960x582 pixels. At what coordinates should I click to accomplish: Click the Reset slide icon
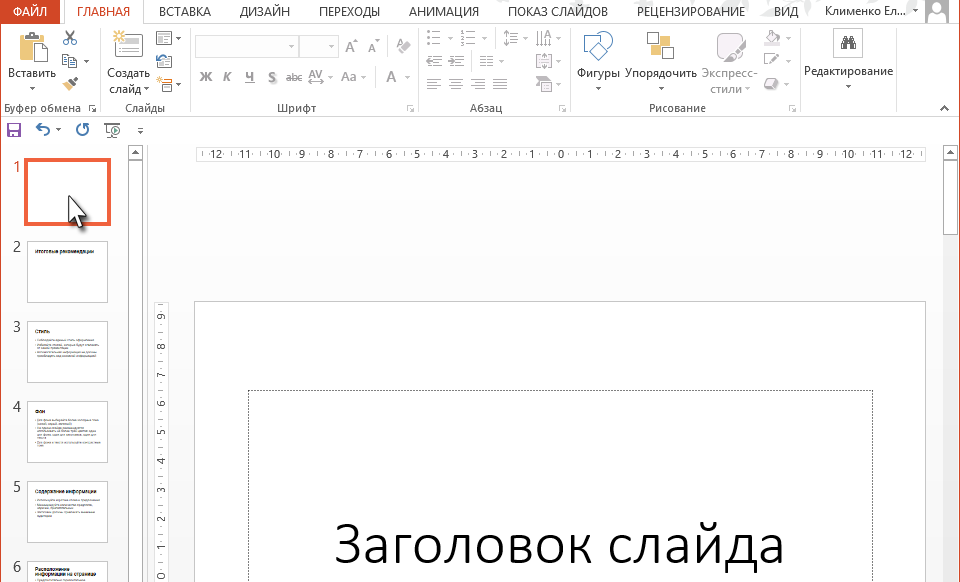point(164,61)
